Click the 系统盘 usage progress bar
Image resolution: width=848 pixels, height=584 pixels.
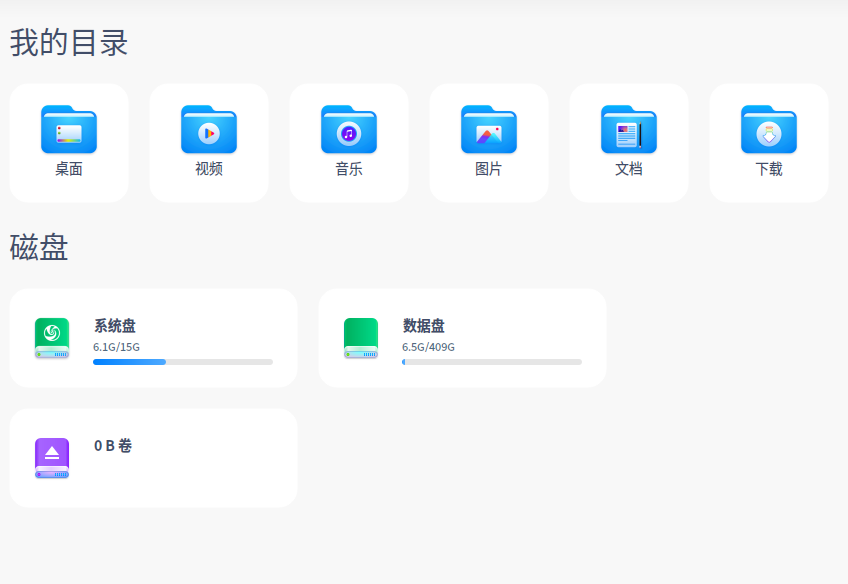[x=183, y=362]
